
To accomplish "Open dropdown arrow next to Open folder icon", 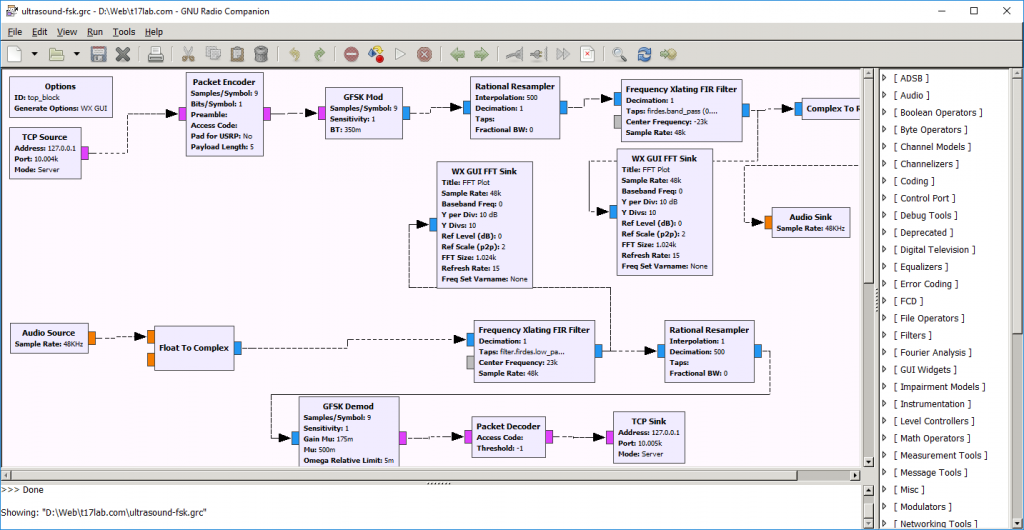I will (77, 54).
